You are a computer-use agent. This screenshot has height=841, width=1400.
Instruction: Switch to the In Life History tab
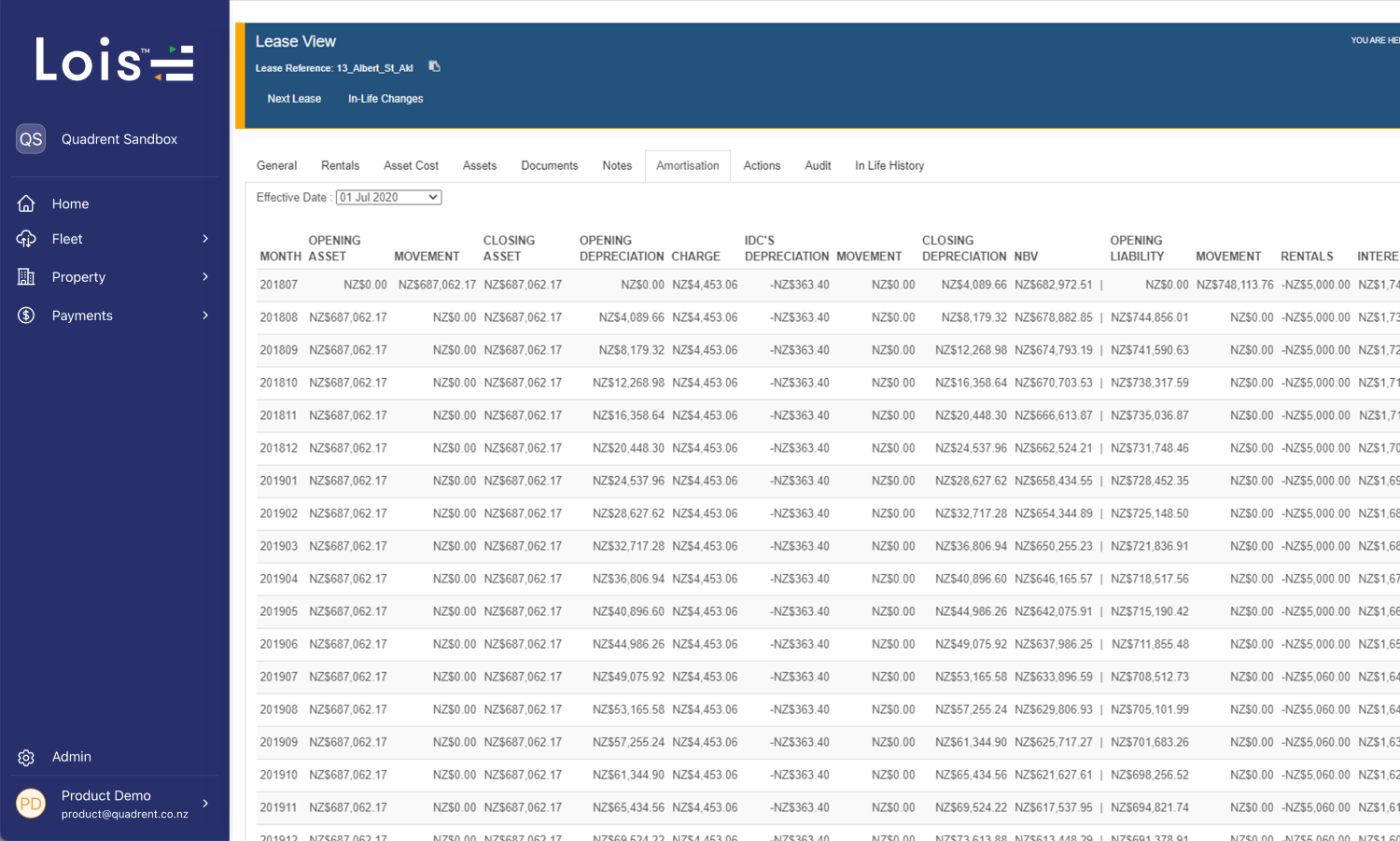pyautogui.click(x=889, y=166)
